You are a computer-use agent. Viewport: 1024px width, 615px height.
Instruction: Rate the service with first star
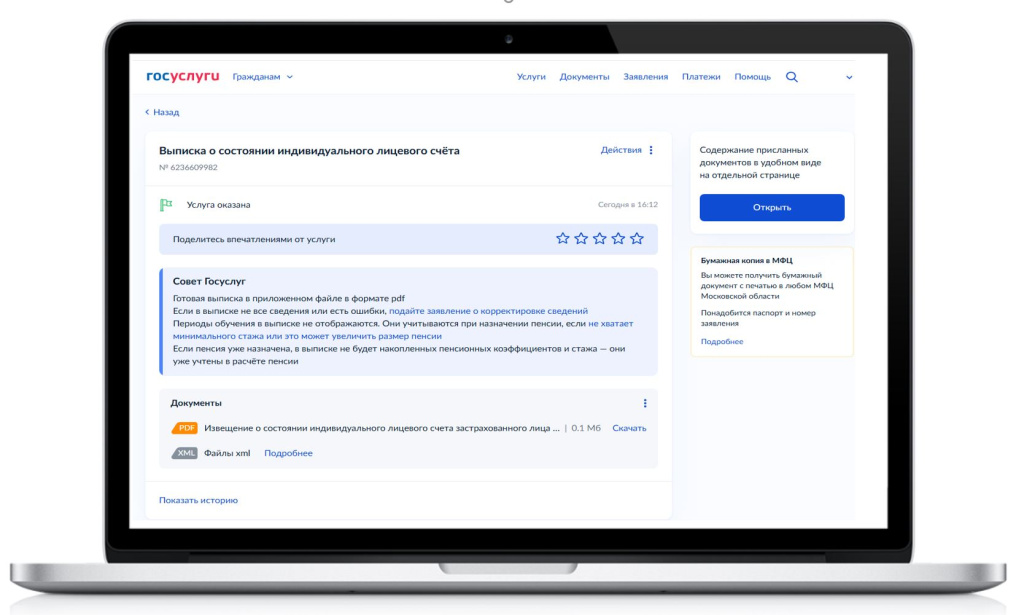tap(562, 239)
